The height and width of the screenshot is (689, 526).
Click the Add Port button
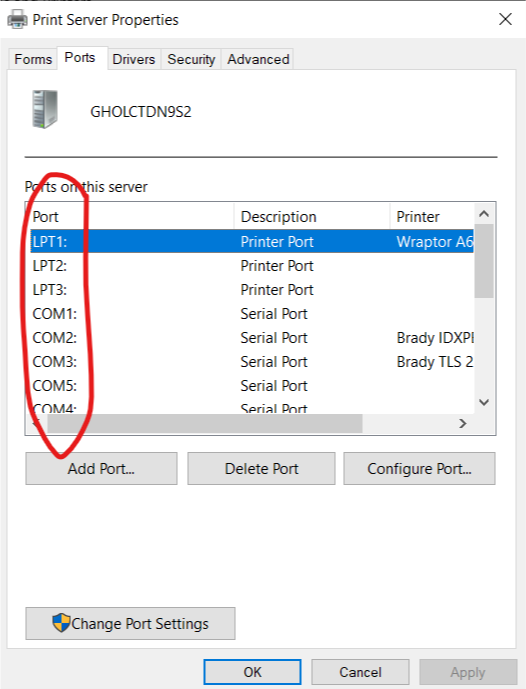point(101,468)
